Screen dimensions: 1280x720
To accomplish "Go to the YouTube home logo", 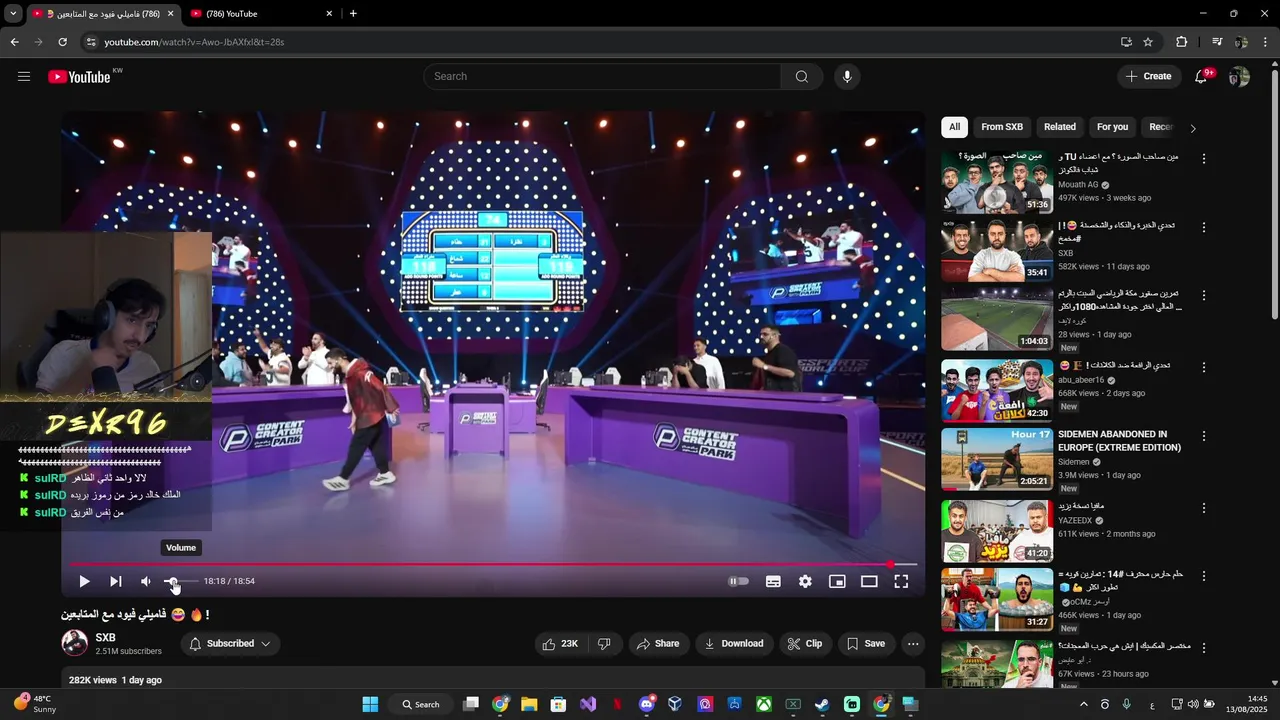I will click(79, 77).
